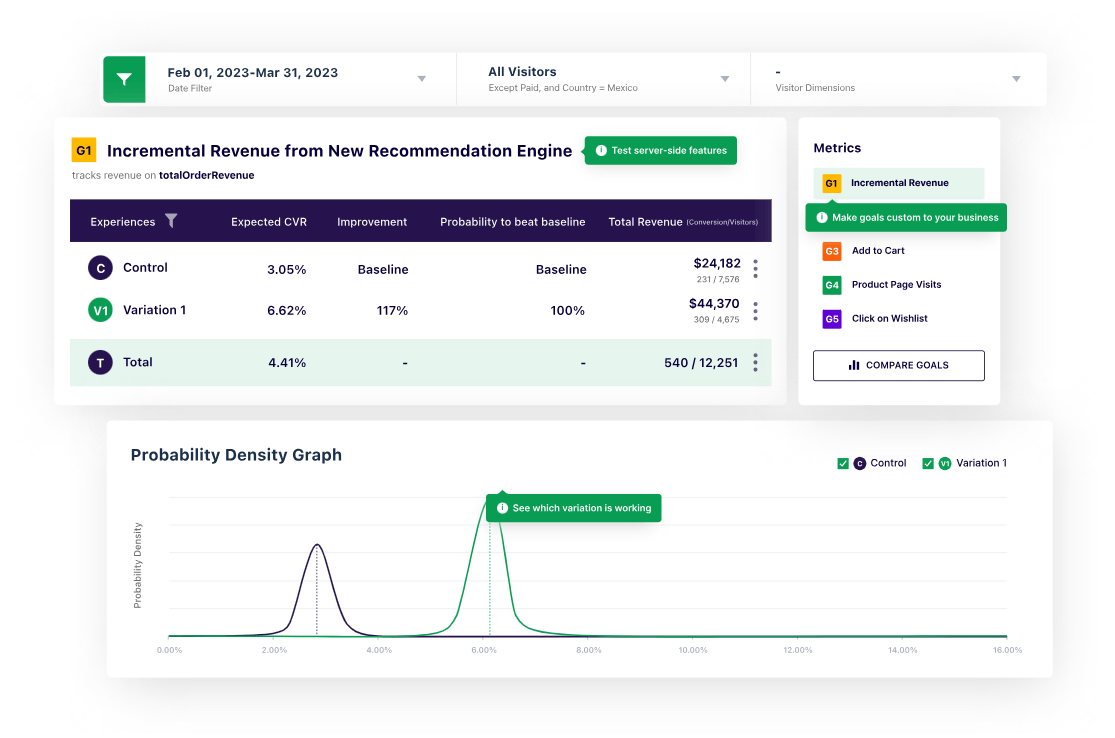Open the three-dot menu for Variation 1 row
The height and width of the screenshot is (738, 1115).
click(x=755, y=311)
